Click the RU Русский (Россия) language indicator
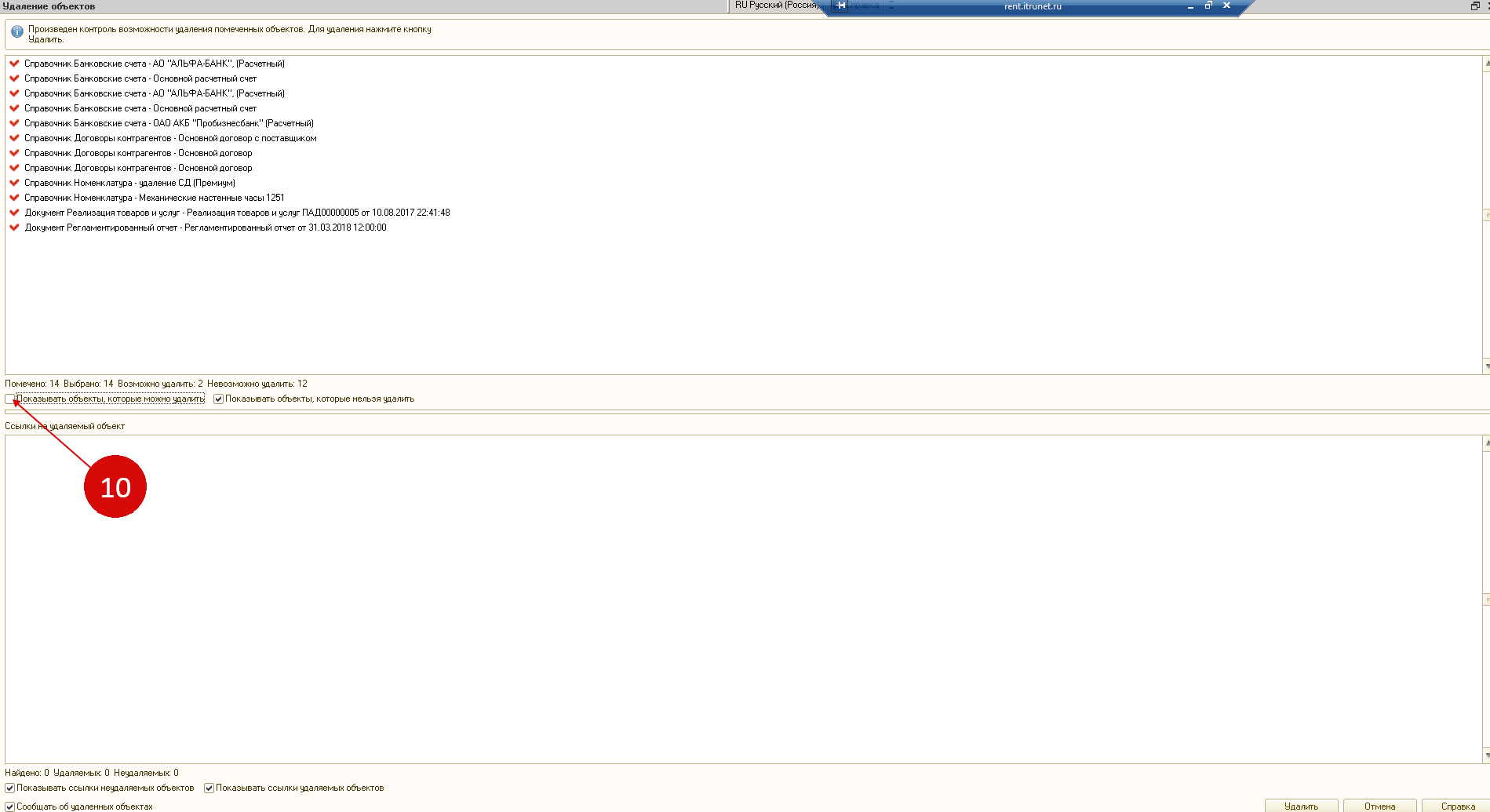The image size is (1490, 812). (776, 5)
